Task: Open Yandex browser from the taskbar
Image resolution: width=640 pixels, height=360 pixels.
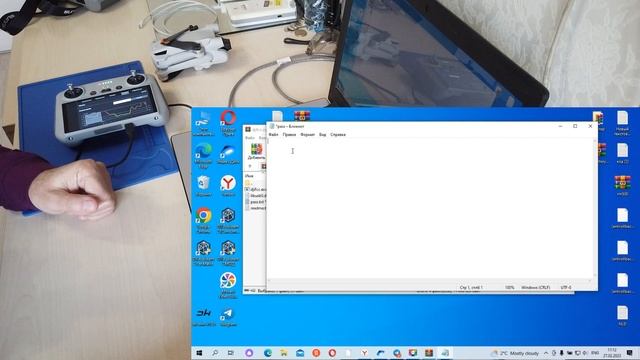Action: point(364,353)
